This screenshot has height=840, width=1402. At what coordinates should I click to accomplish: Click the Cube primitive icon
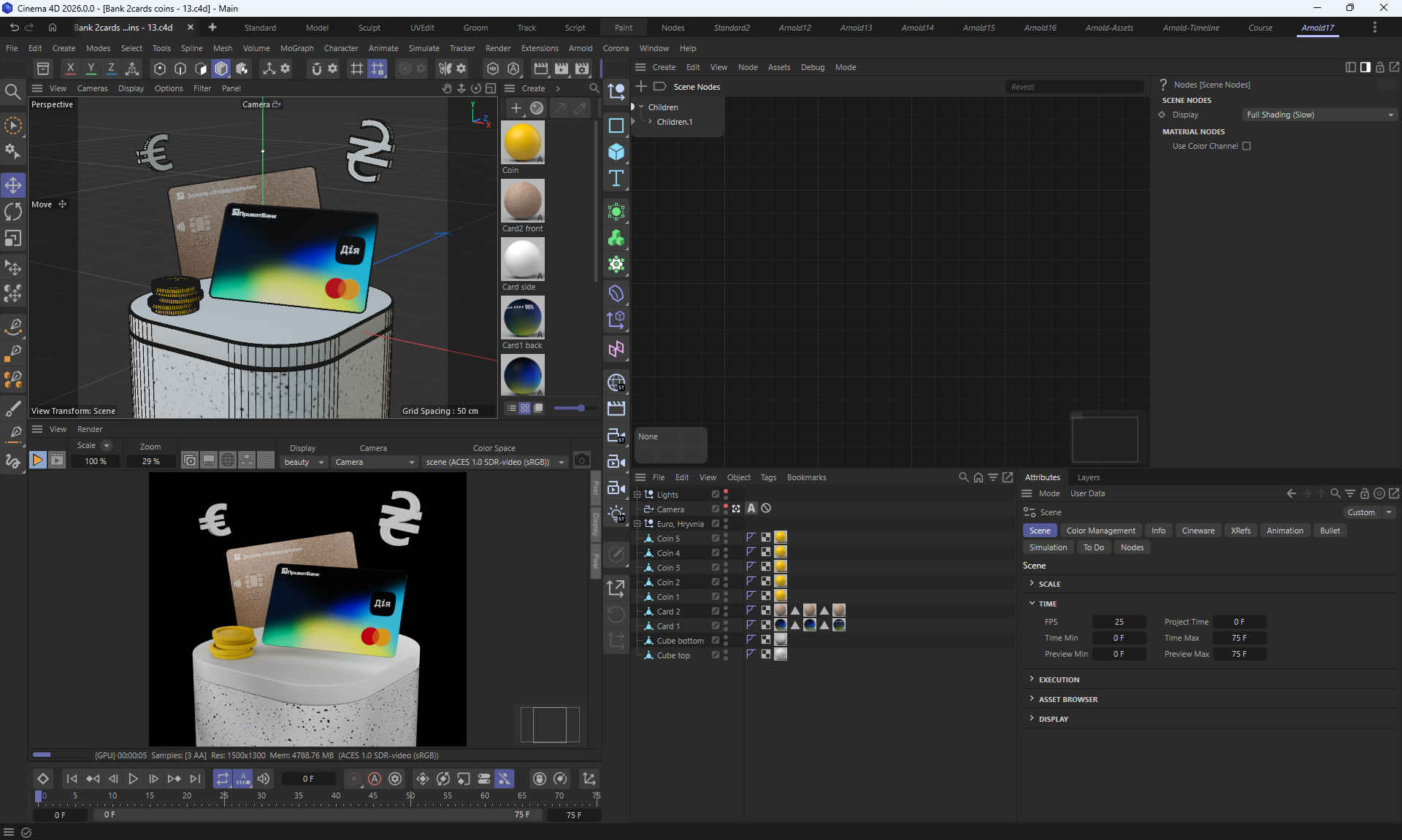pos(616,152)
